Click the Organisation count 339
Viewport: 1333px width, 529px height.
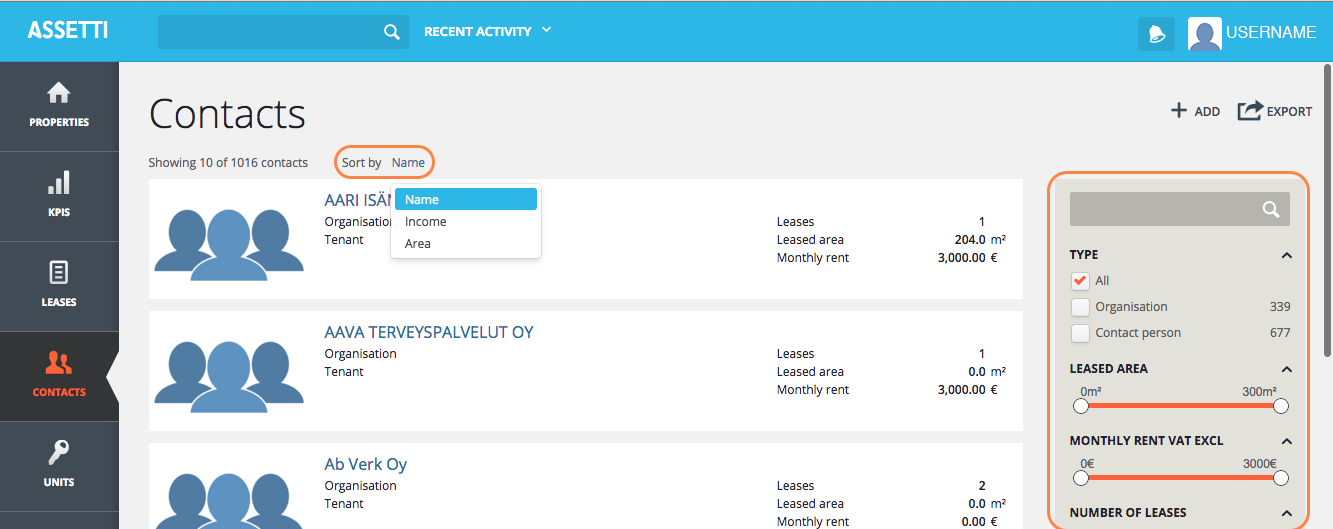(1280, 307)
